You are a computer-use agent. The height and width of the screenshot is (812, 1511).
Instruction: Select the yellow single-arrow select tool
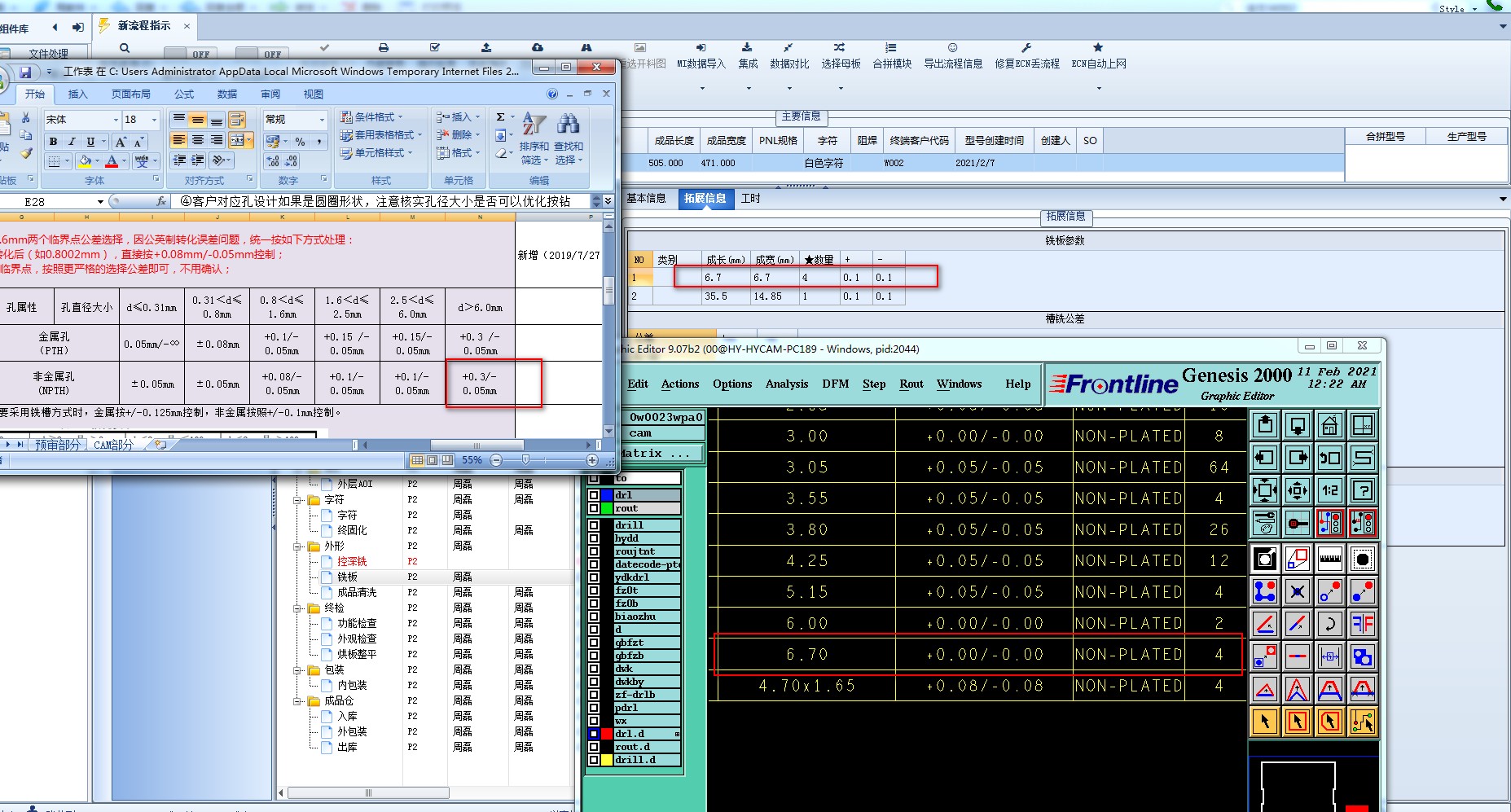pos(1265,722)
